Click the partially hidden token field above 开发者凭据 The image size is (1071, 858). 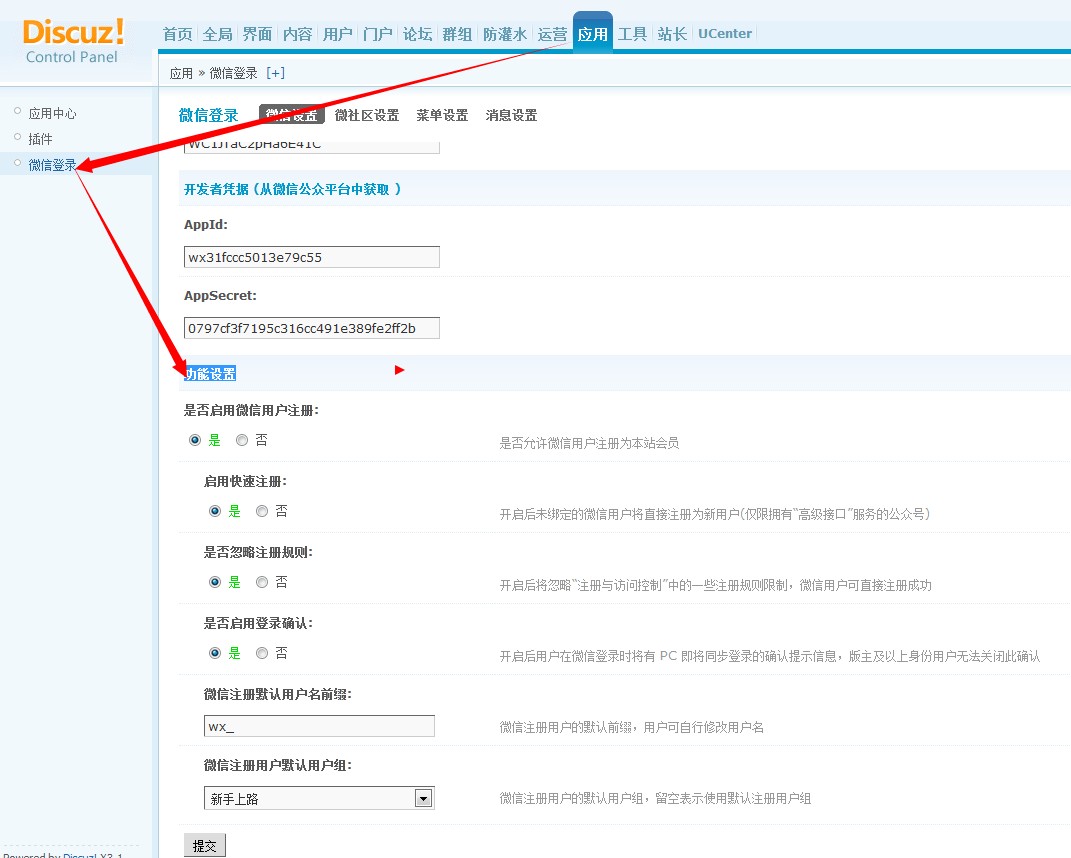[311, 147]
